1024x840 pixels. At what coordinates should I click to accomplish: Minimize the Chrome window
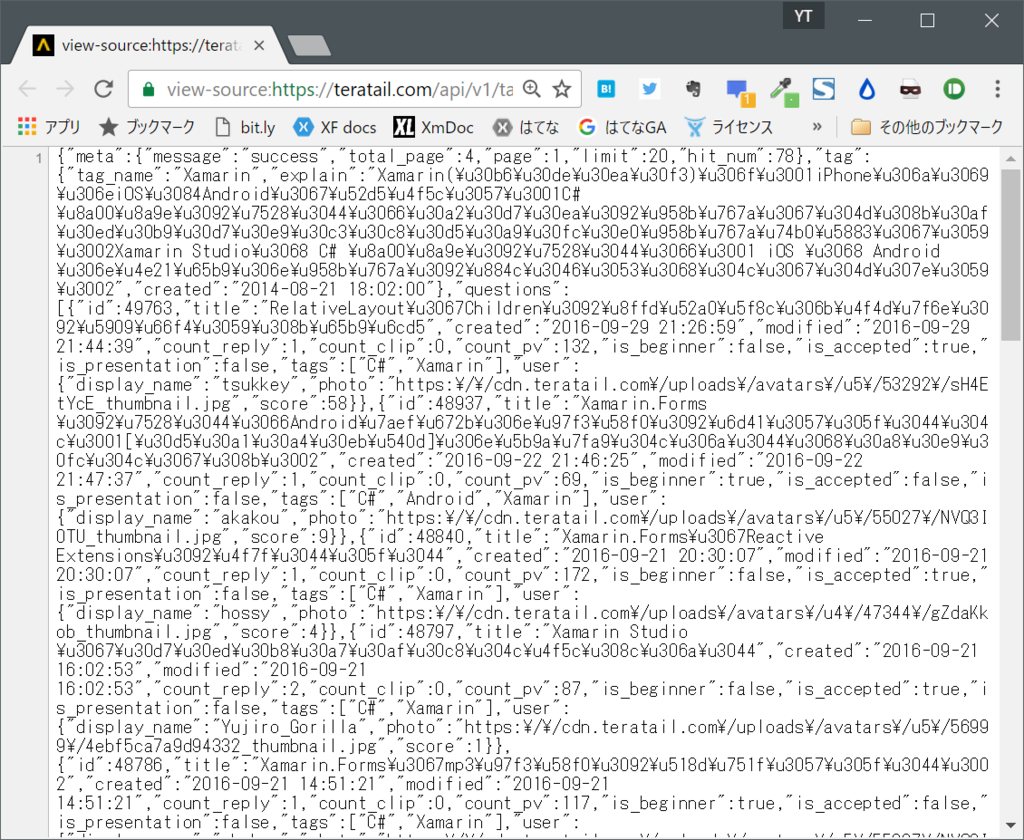[x=865, y=20]
